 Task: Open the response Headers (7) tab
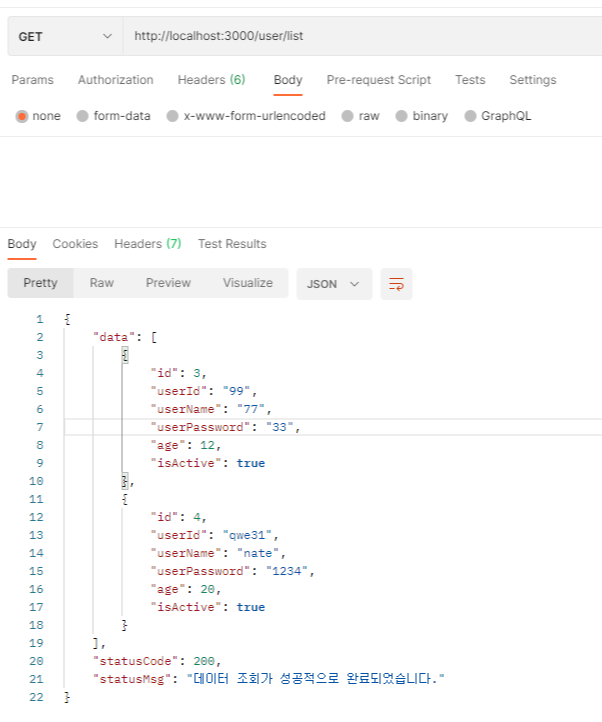coord(148,244)
